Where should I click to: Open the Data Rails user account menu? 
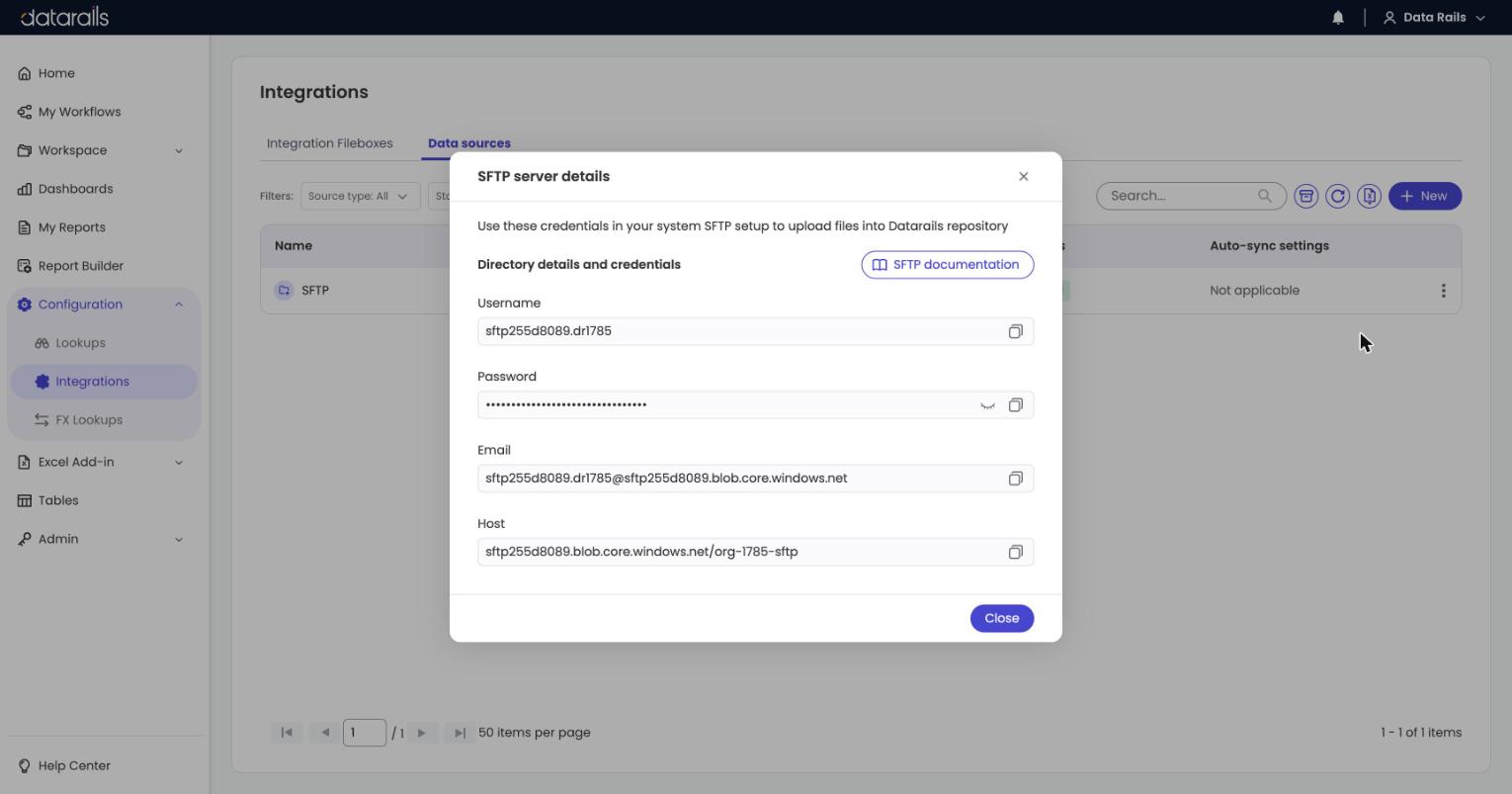tap(1434, 18)
